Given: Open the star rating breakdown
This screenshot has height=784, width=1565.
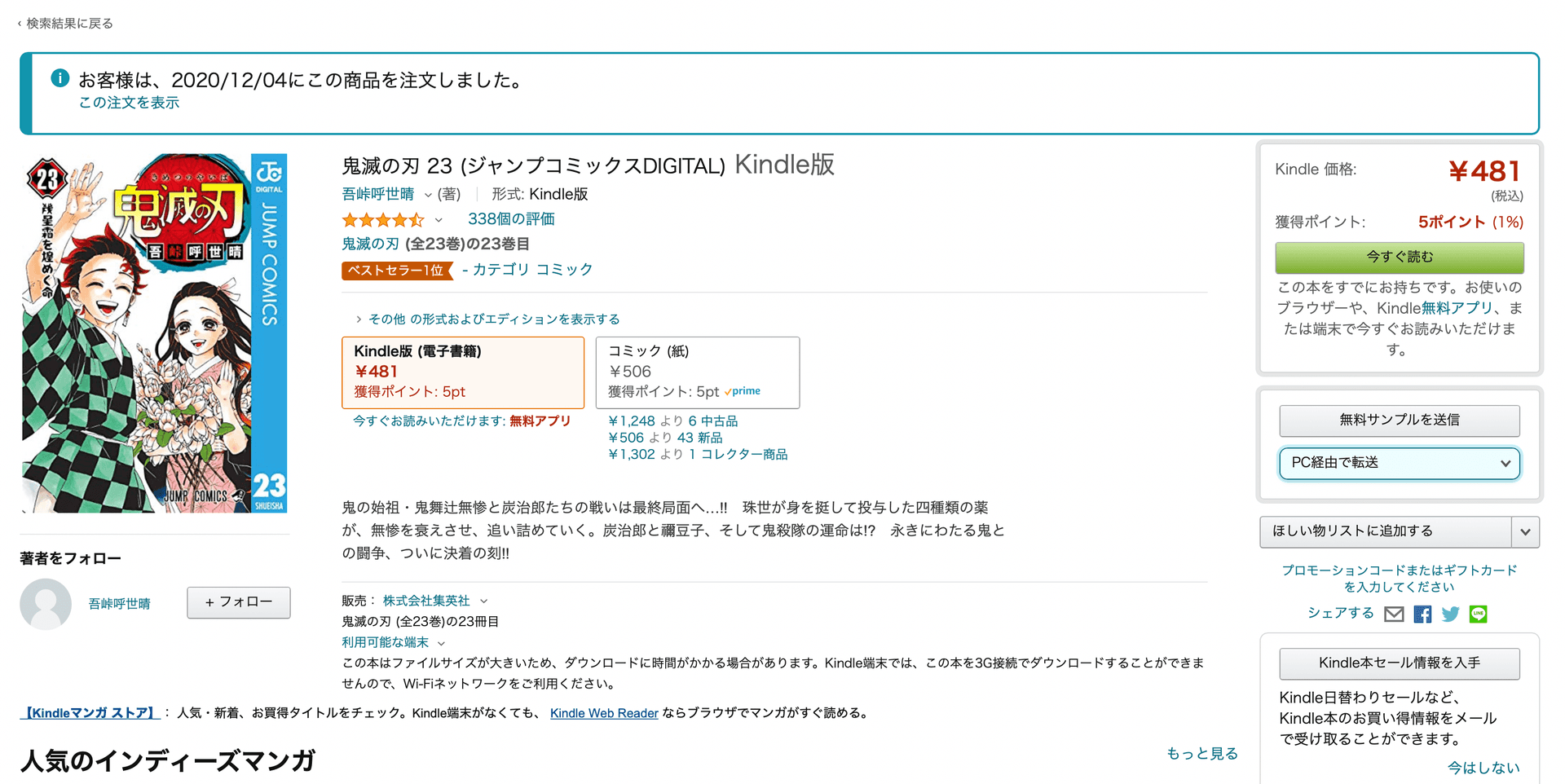Looking at the screenshot, I should pos(383,219).
